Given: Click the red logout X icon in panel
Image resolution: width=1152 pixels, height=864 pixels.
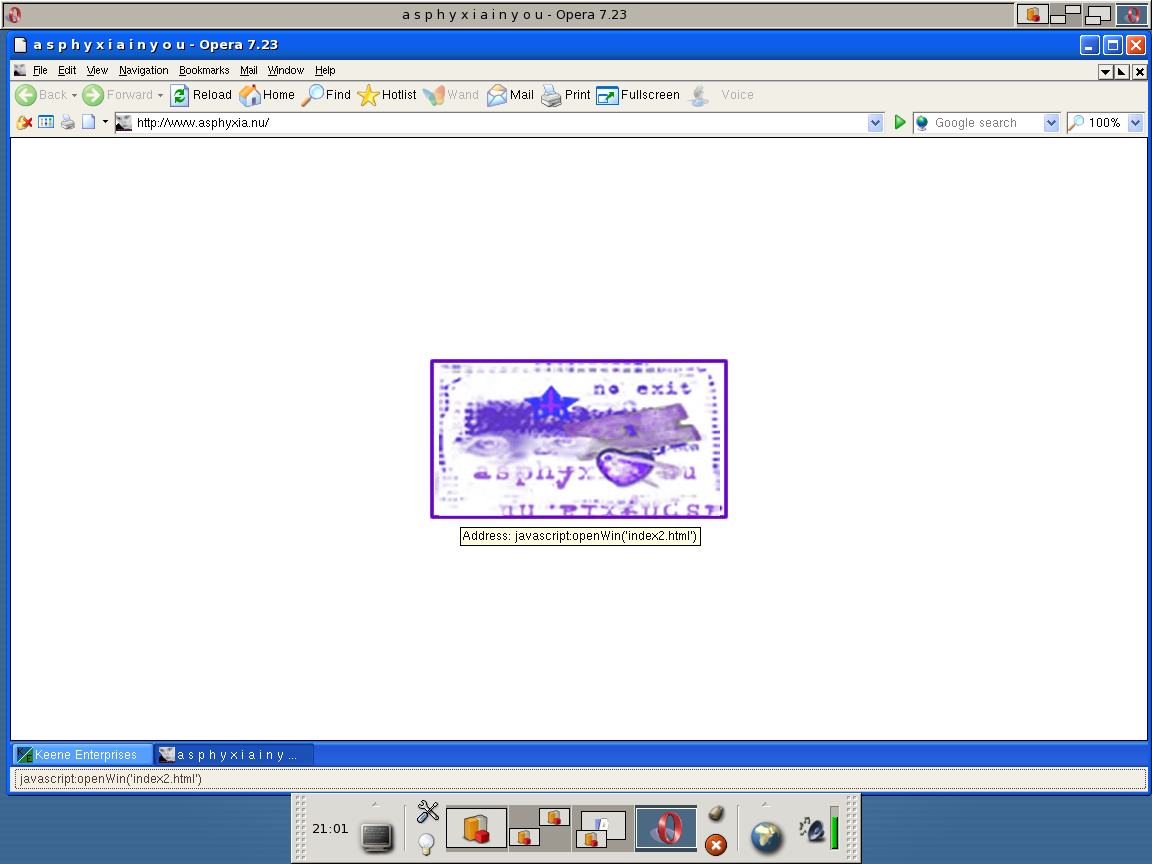Looking at the screenshot, I should click(x=716, y=845).
